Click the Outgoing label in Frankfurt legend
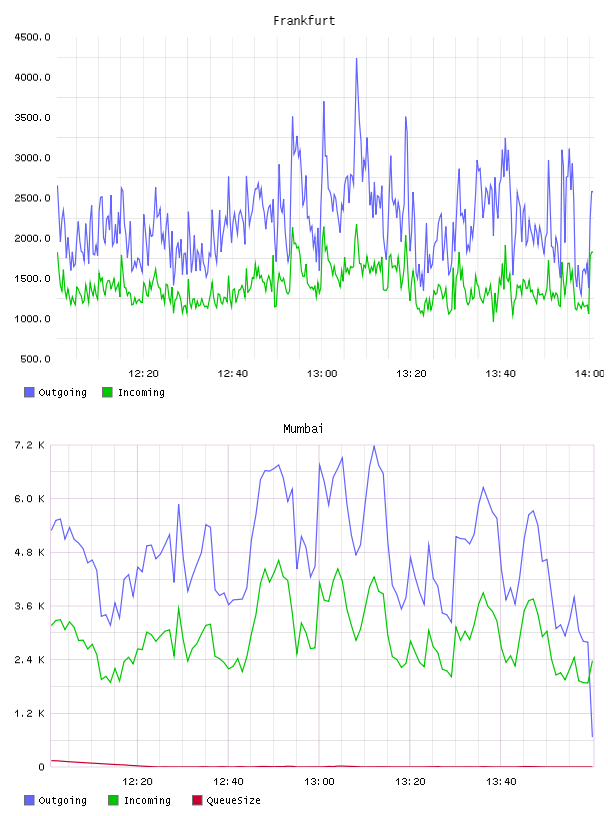This screenshot has height=816, width=608. click(x=62, y=392)
